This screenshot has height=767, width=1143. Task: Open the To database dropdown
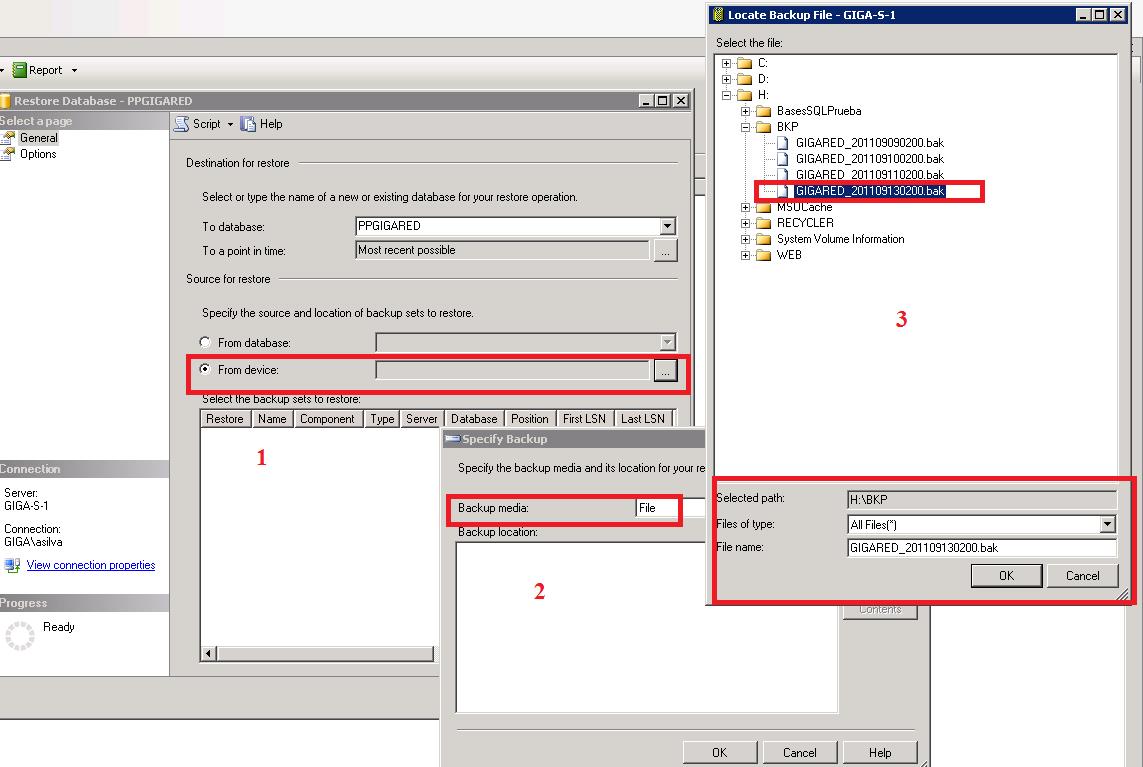click(x=667, y=227)
